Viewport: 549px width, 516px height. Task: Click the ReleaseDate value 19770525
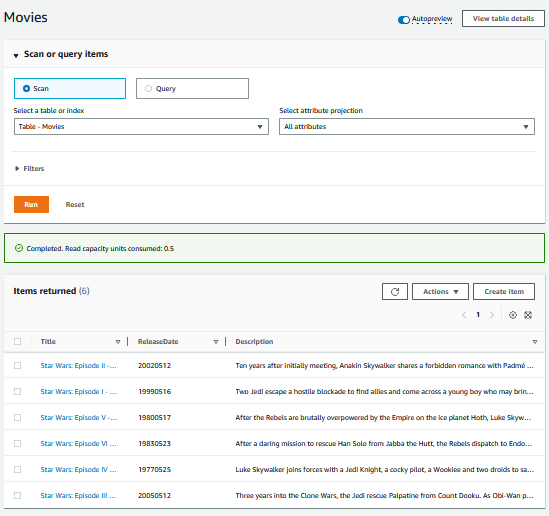click(x=154, y=469)
